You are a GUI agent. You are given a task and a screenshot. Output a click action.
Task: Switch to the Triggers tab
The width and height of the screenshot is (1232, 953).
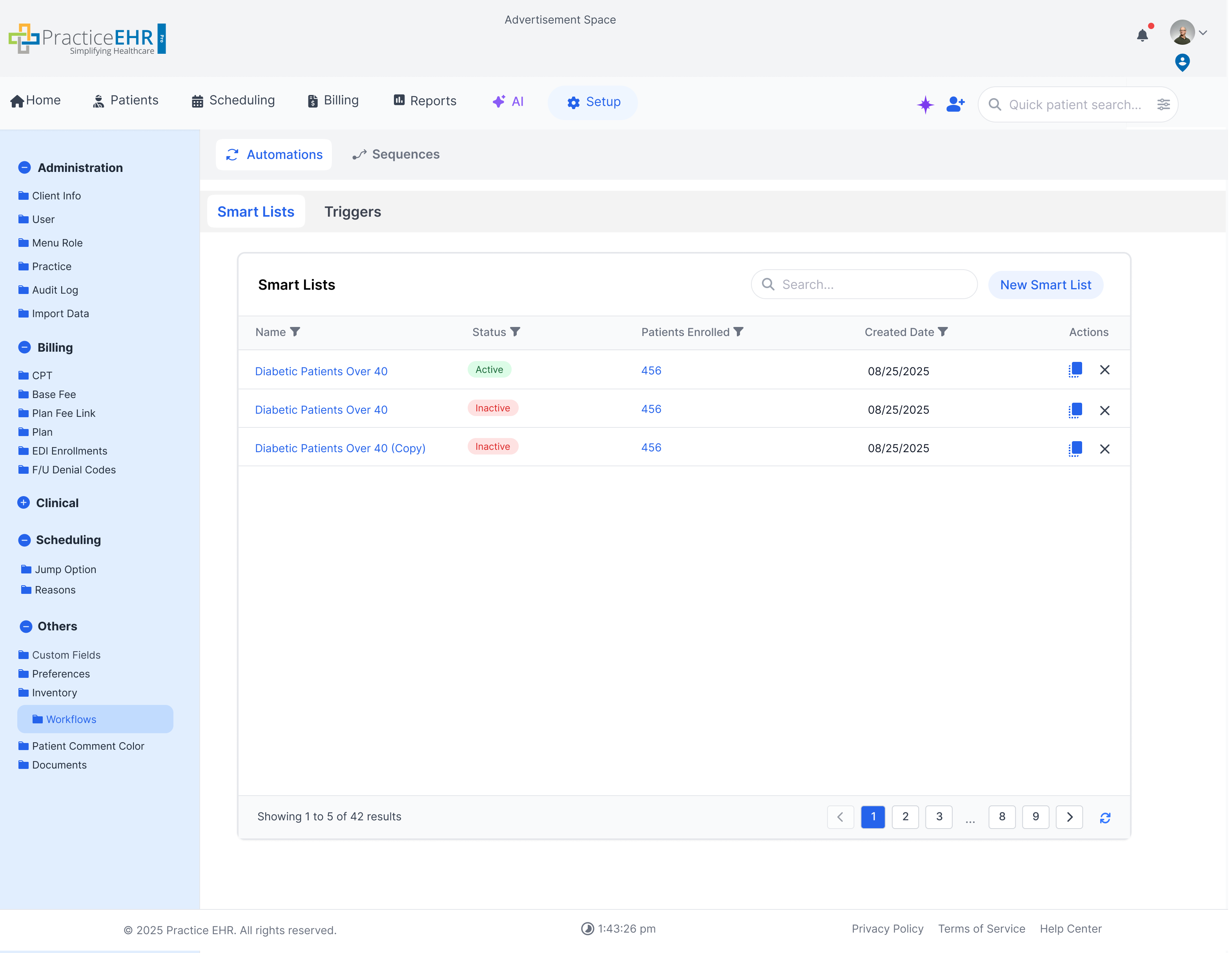click(x=353, y=212)
